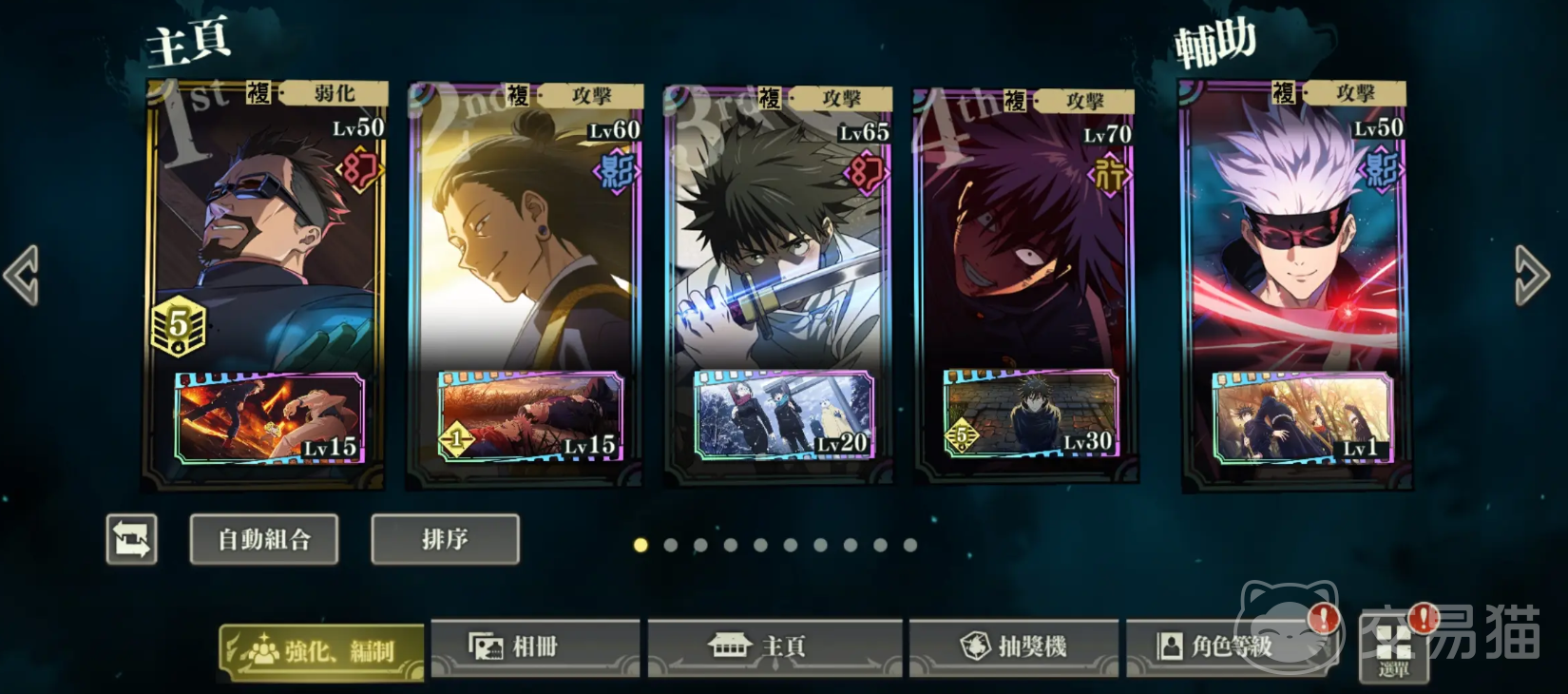Screen dimensions: 1568x694
Task: Tap the yellow attribute badge on the Lv70 card
Action: [1108, 176]
